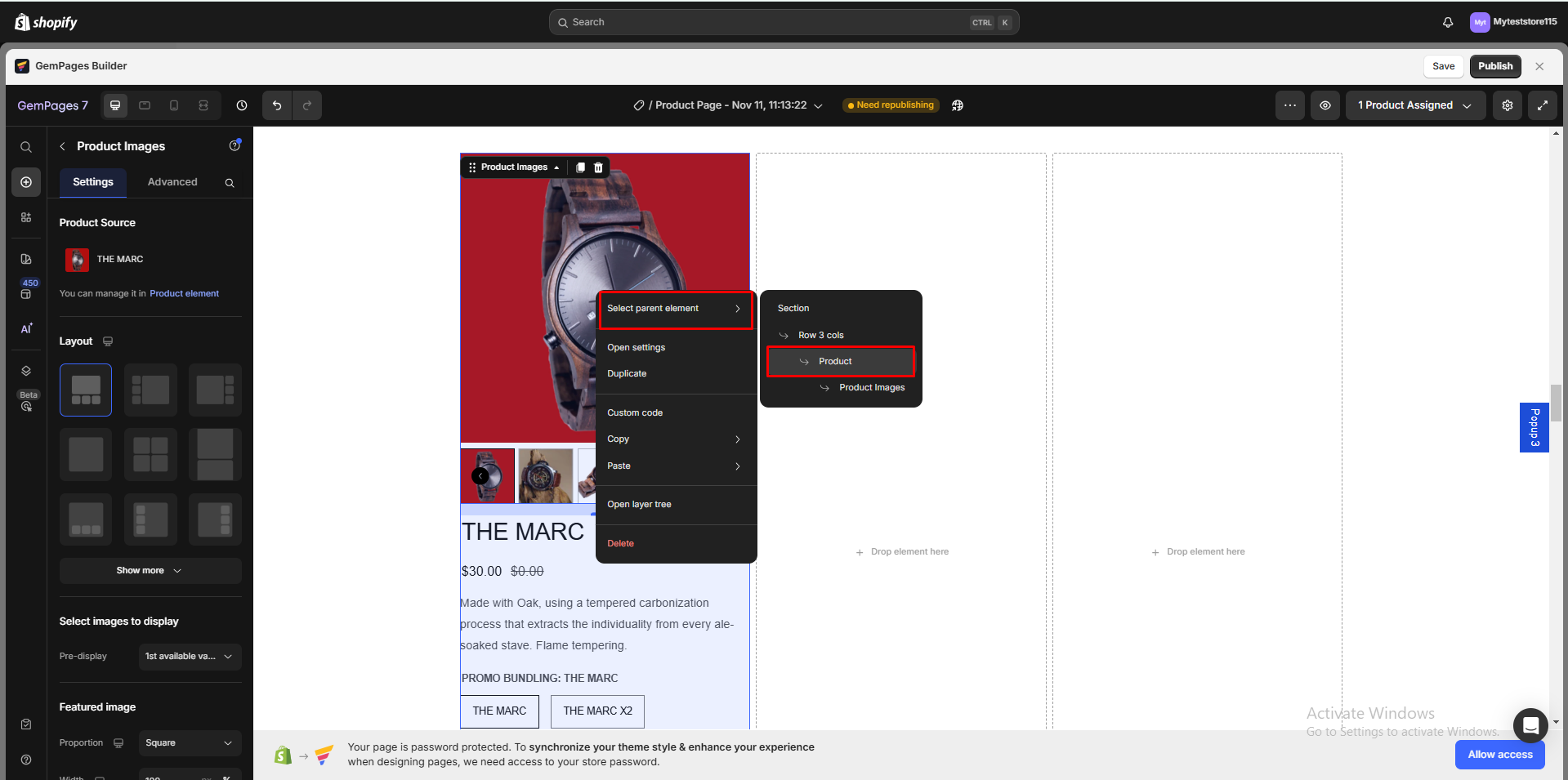Open Shopify notifications bell

coord(1447,22)
